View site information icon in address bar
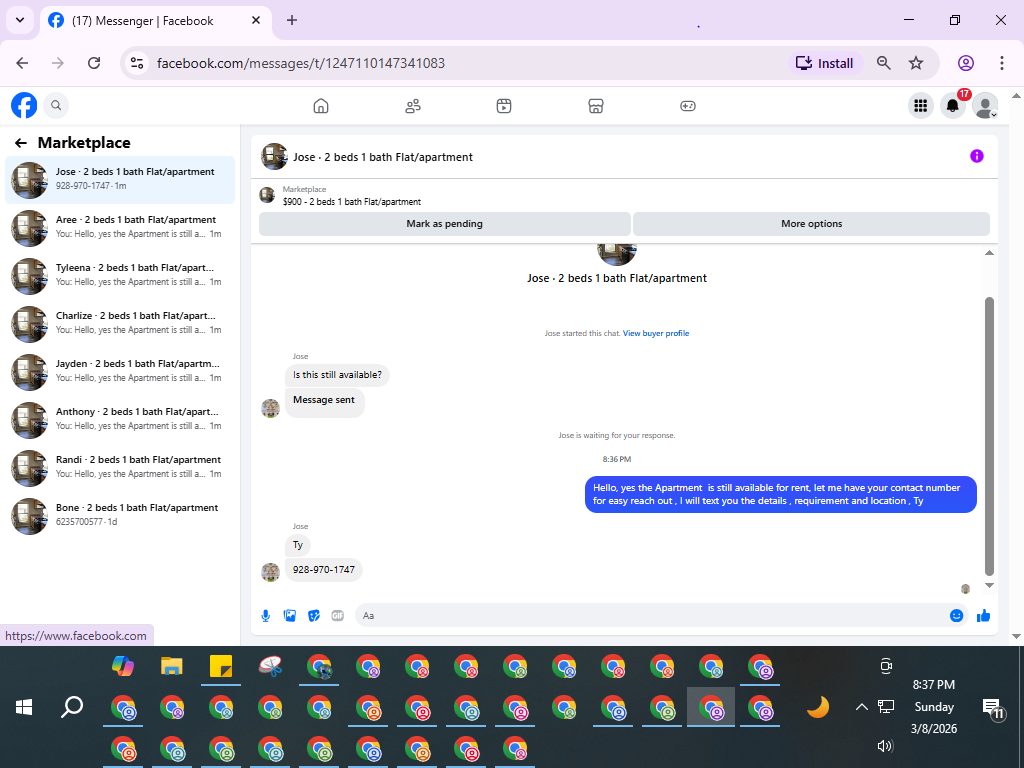Image resolution: width=1024 pixels, height=768 pixels. tap(137, 63)
